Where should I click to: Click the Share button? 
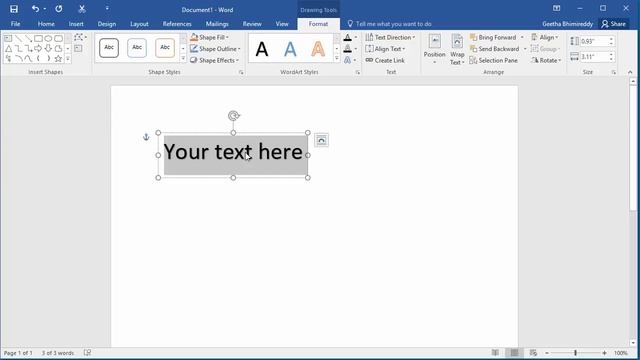click(613, 24)
